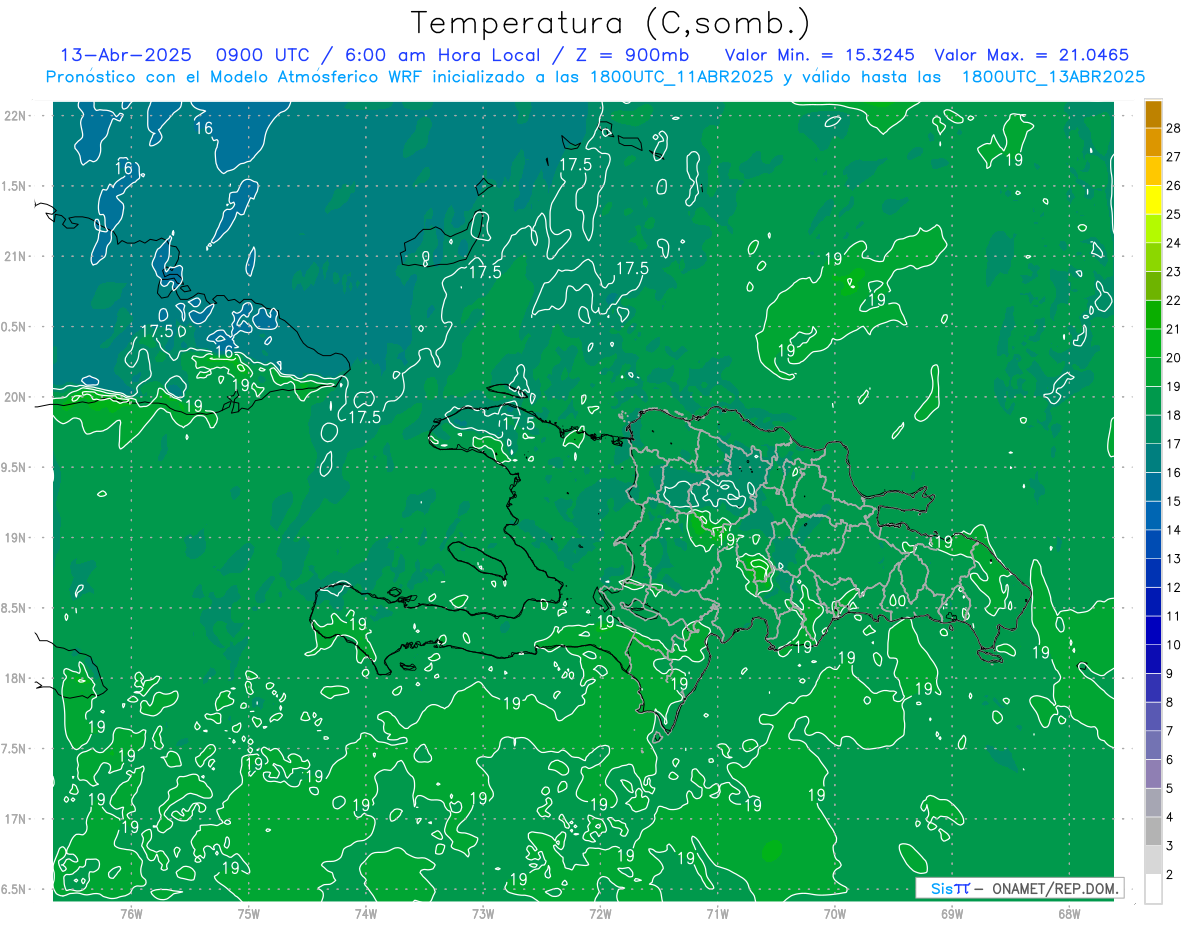Click the "71W" longitude axis label

pos(717,914)
